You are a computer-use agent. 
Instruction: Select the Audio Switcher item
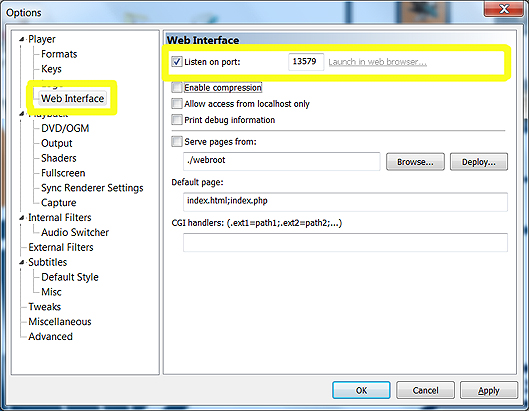pyautogui.click(x=75, y=232)
